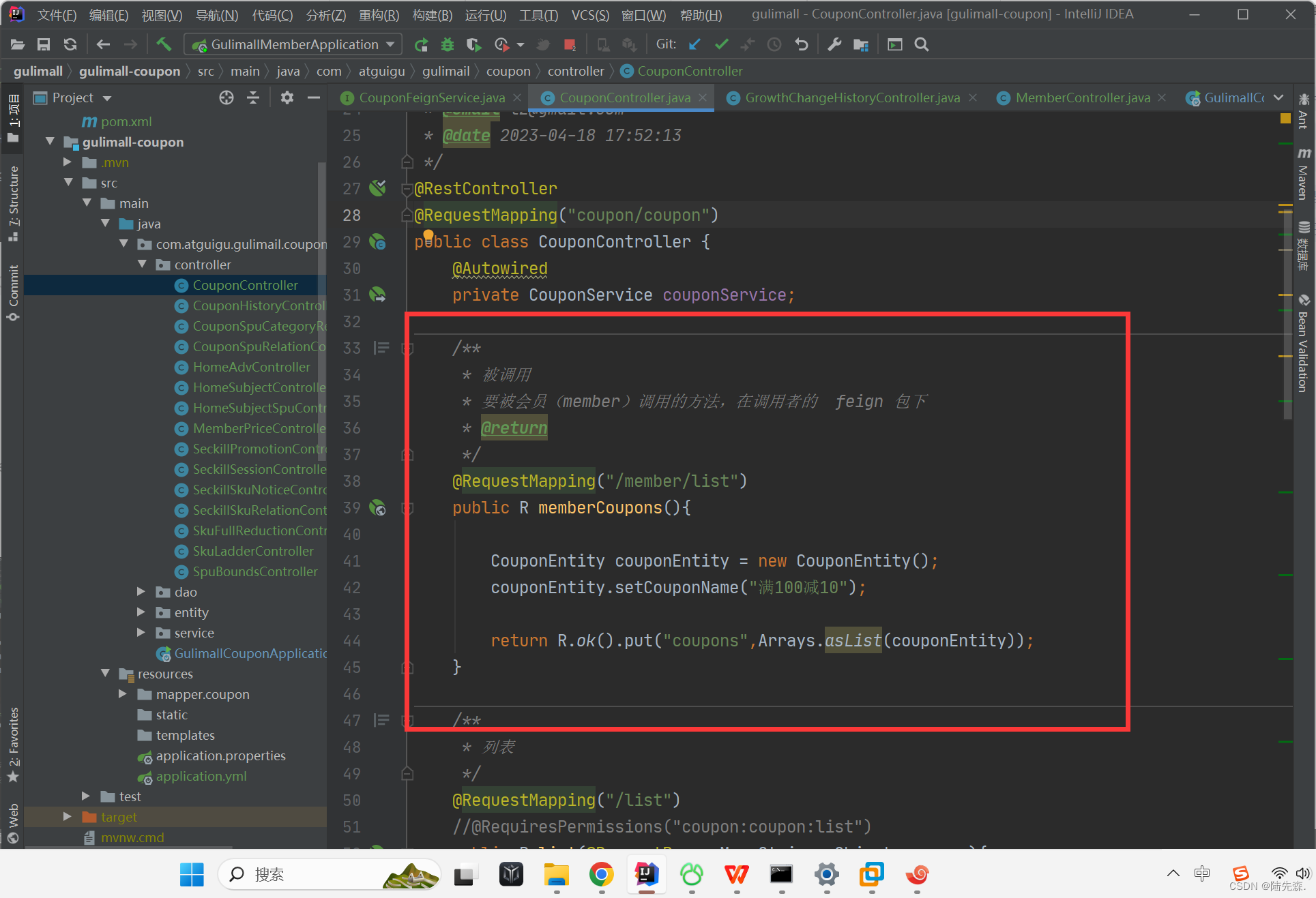Switch to MemberController.java tab

[x=1082, y=98]
